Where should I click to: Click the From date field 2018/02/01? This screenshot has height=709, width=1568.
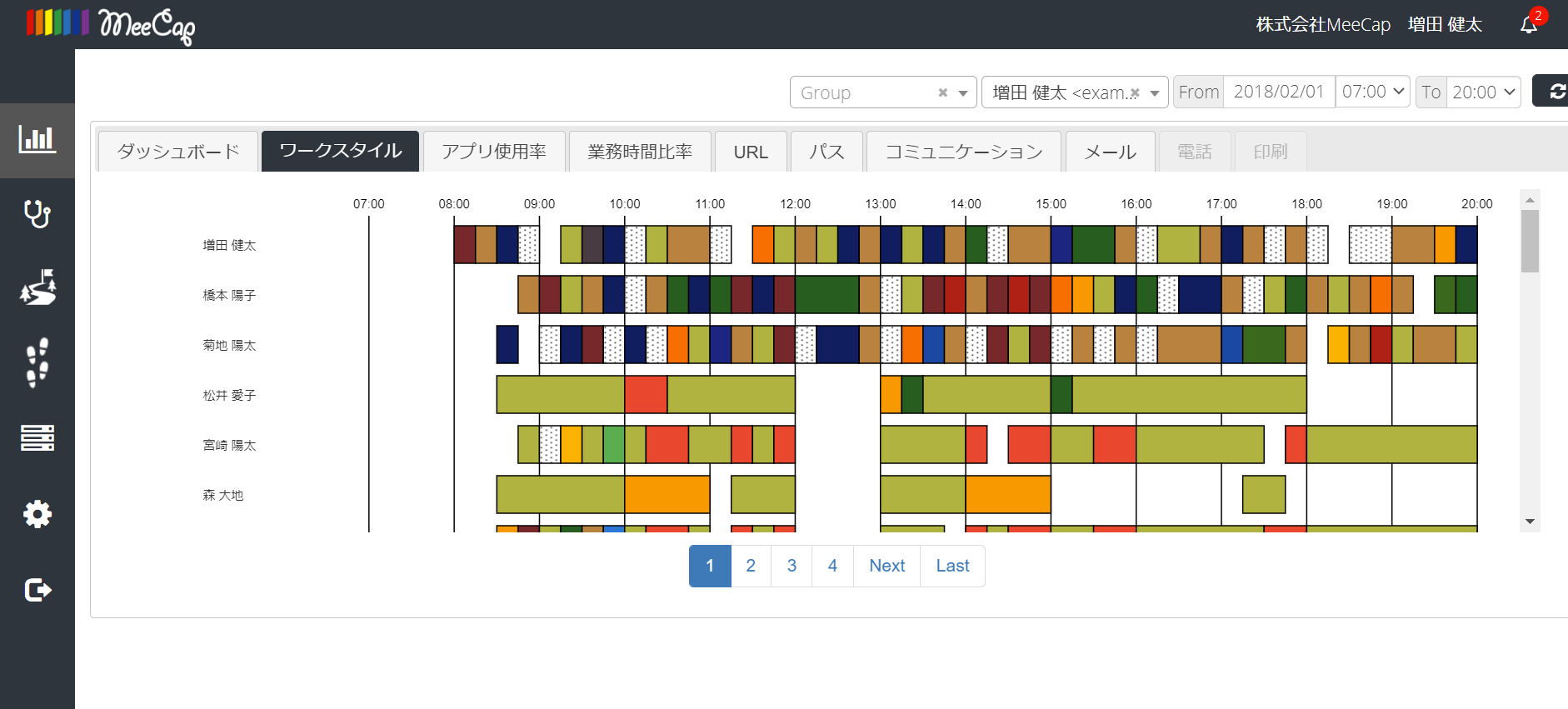(x=1279, y=92)
